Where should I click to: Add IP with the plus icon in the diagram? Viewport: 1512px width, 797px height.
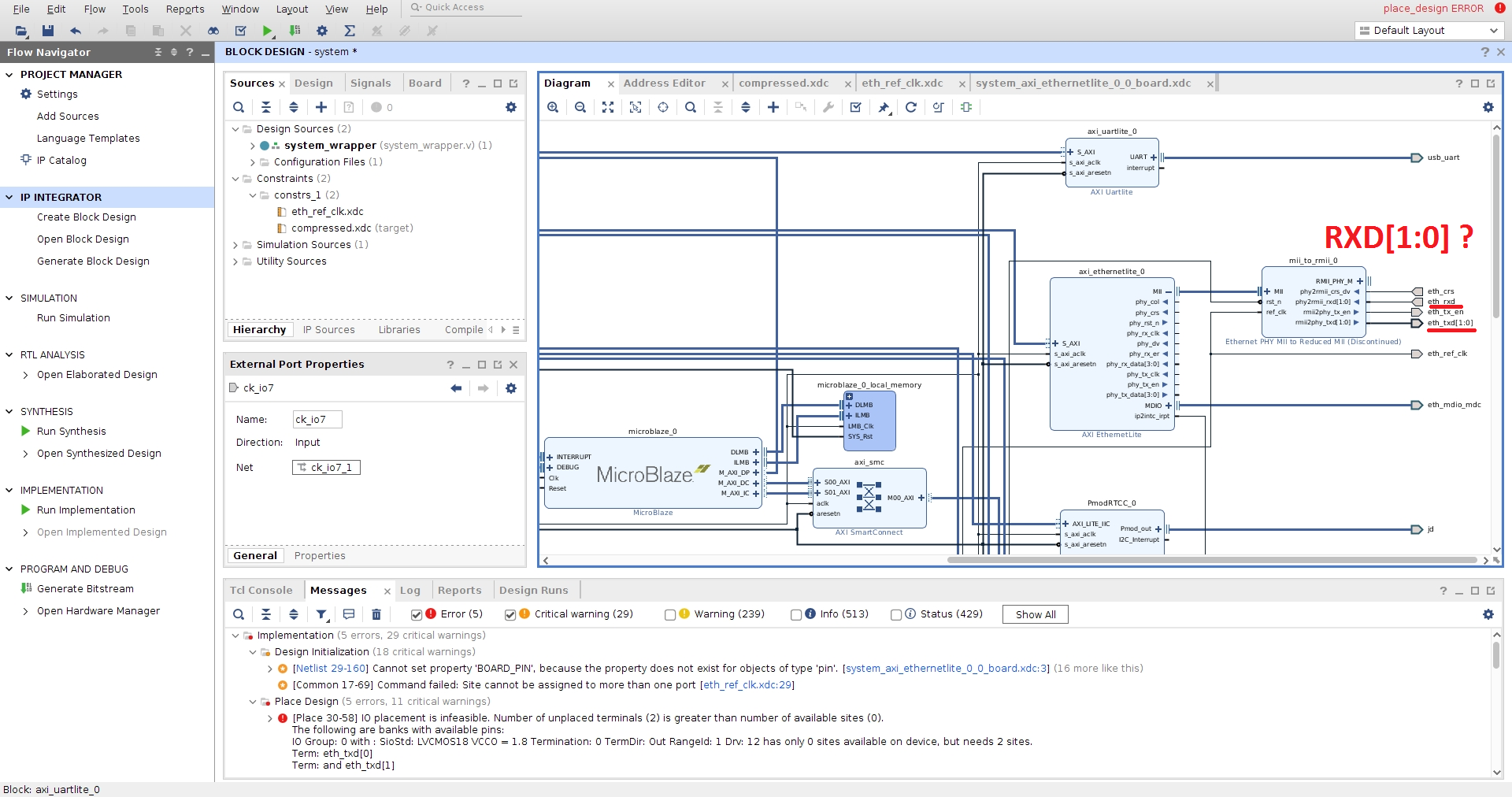[x=773, y=107]
